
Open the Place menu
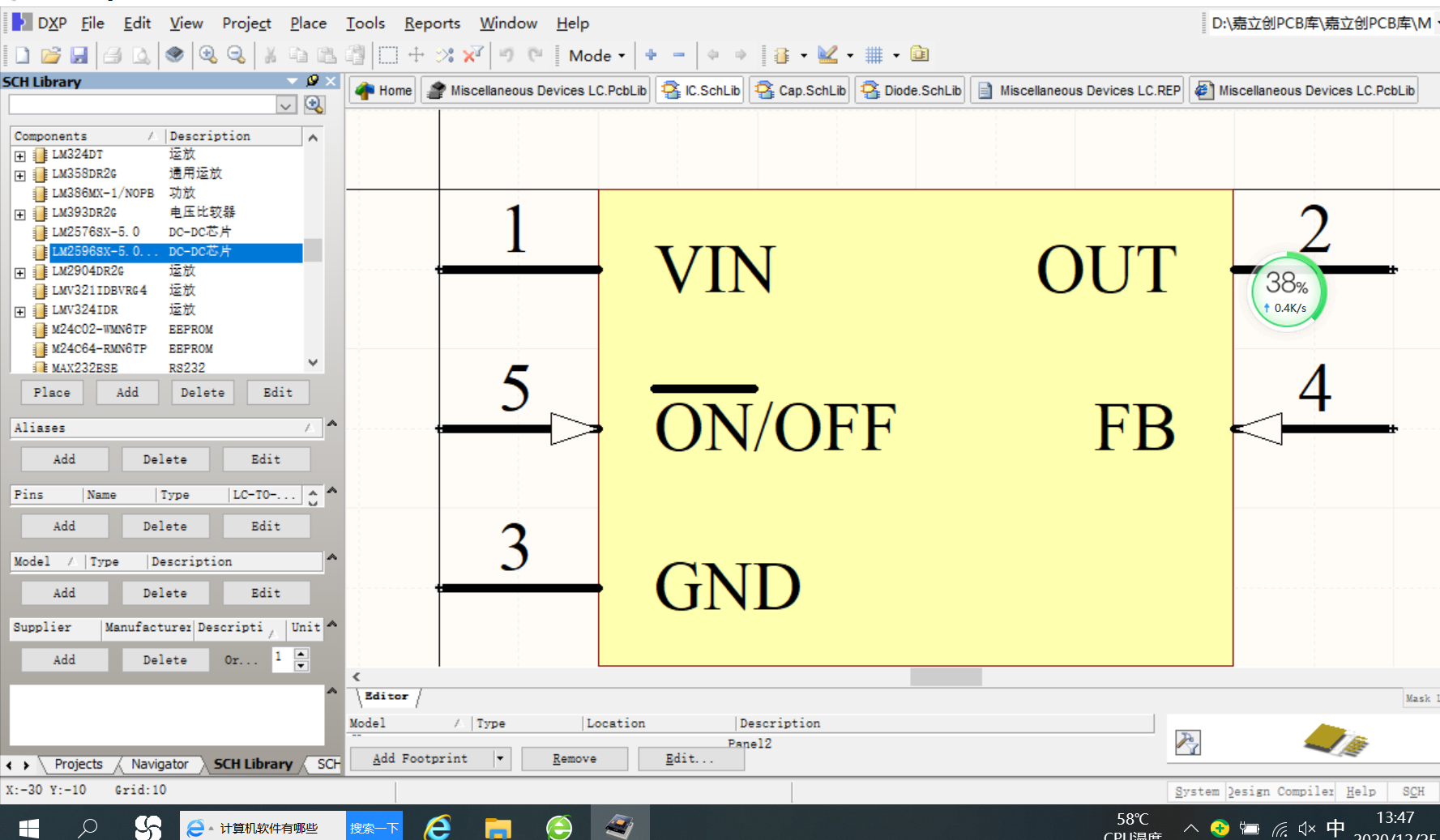coord(308,23)
